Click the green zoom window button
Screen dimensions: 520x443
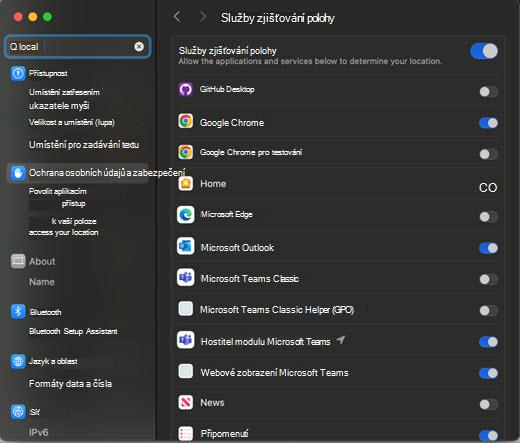pos(48,16)
